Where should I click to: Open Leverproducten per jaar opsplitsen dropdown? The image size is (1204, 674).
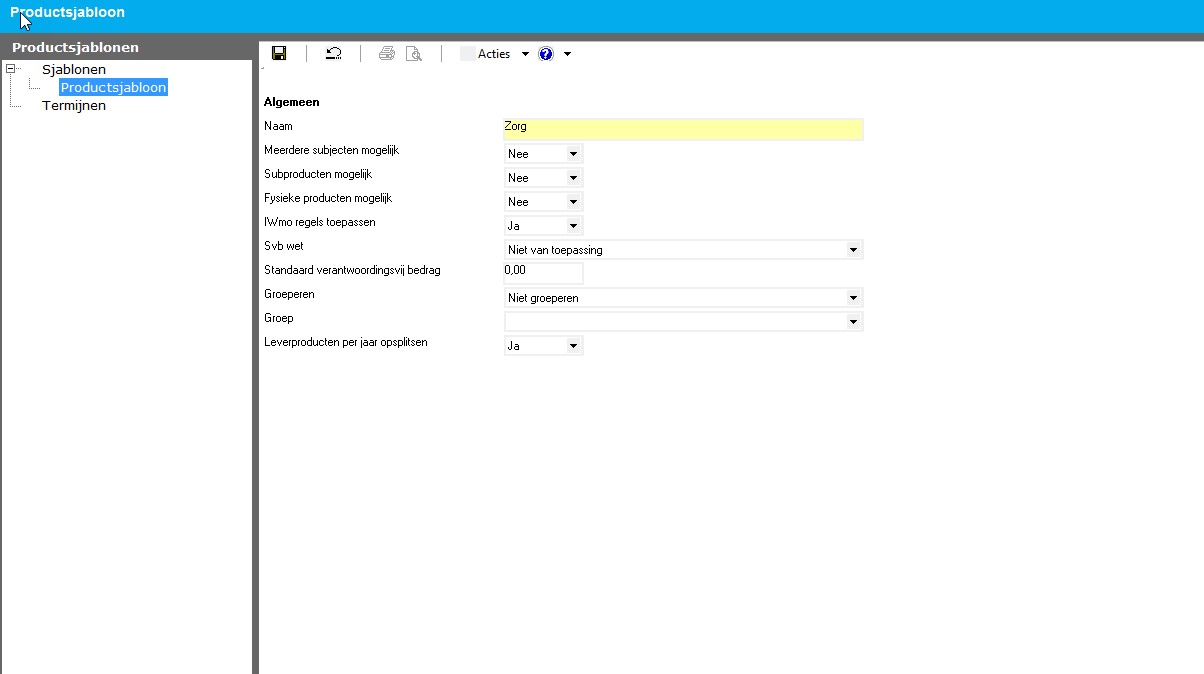click(573, 346)
